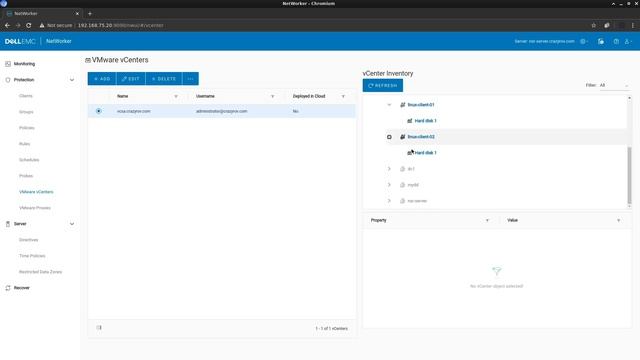
Task: Reload the page in Chromium
Action: [x=29, y=25]
